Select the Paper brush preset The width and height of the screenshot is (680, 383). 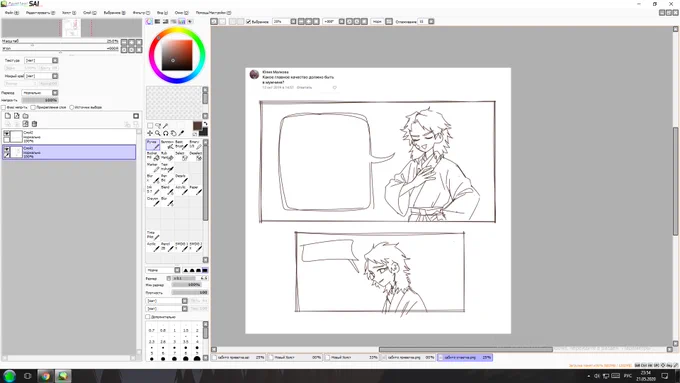click(x=196, y=190)
